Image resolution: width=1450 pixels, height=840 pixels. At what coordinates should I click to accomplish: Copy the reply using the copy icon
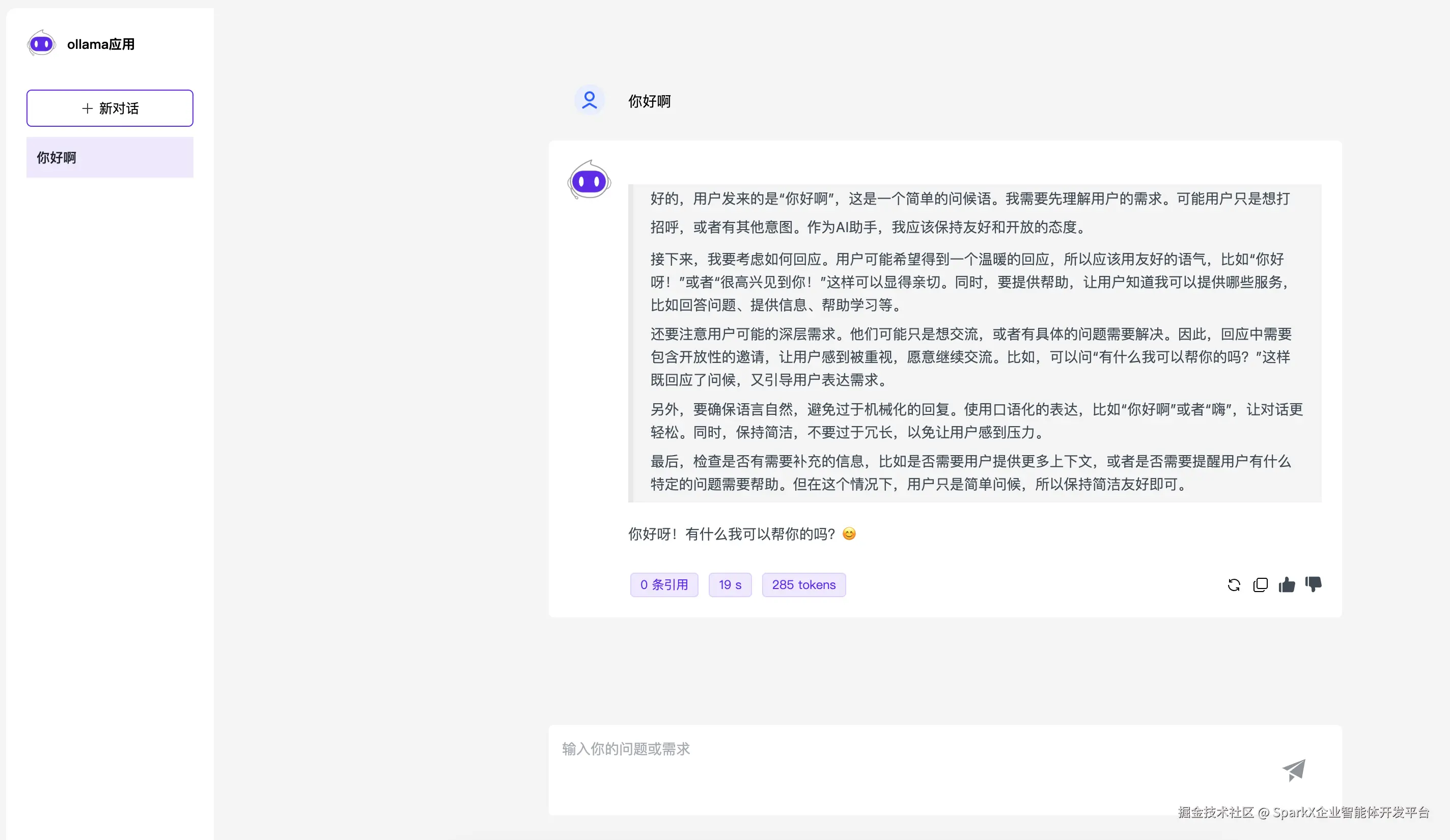click(1260, 585)
